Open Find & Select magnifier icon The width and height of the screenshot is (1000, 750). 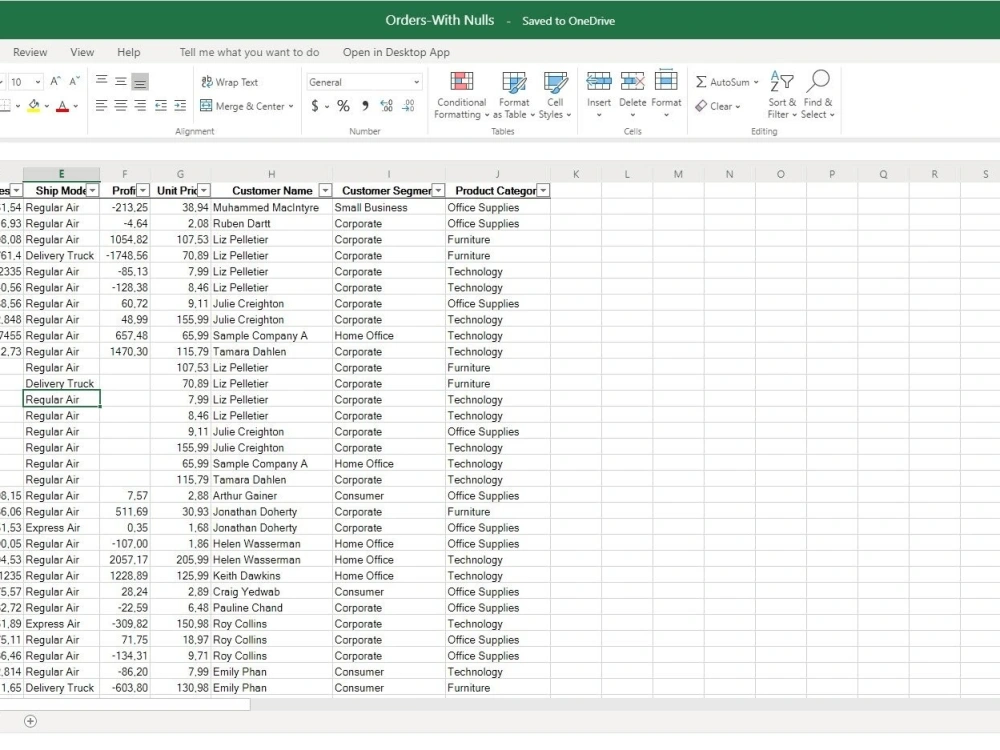[818, 82]
